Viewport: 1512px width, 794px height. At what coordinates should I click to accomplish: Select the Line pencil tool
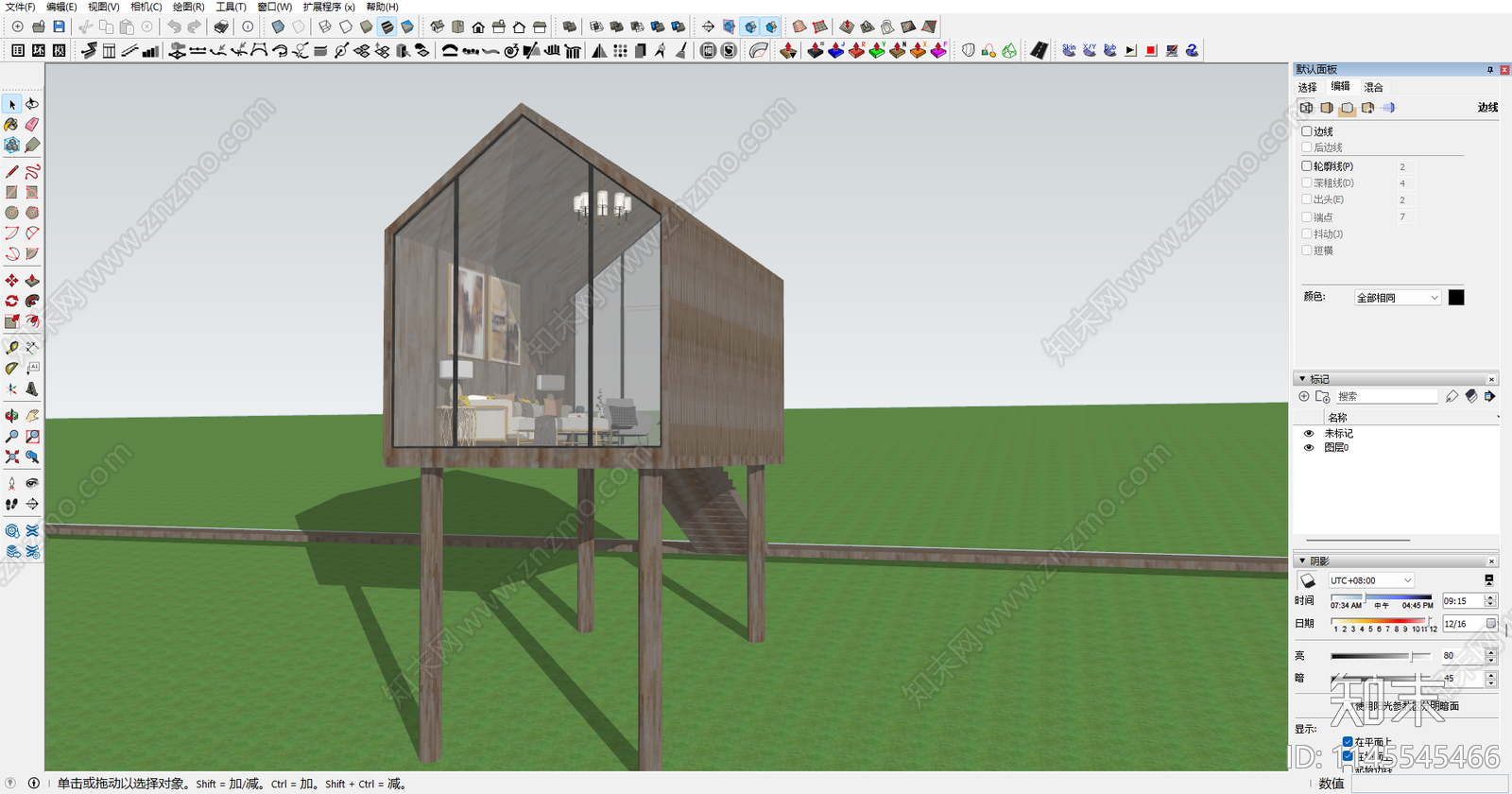[x=11, y=172]
